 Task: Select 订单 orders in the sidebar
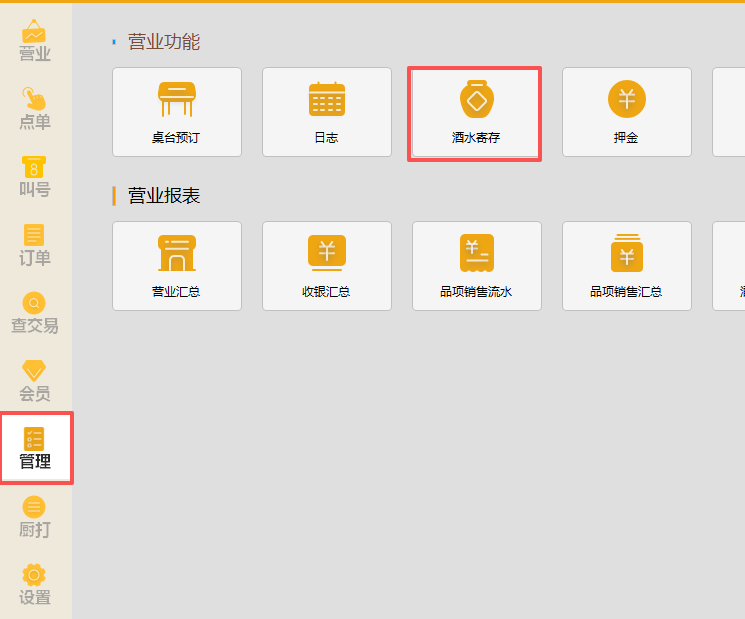tap(35, 245)
